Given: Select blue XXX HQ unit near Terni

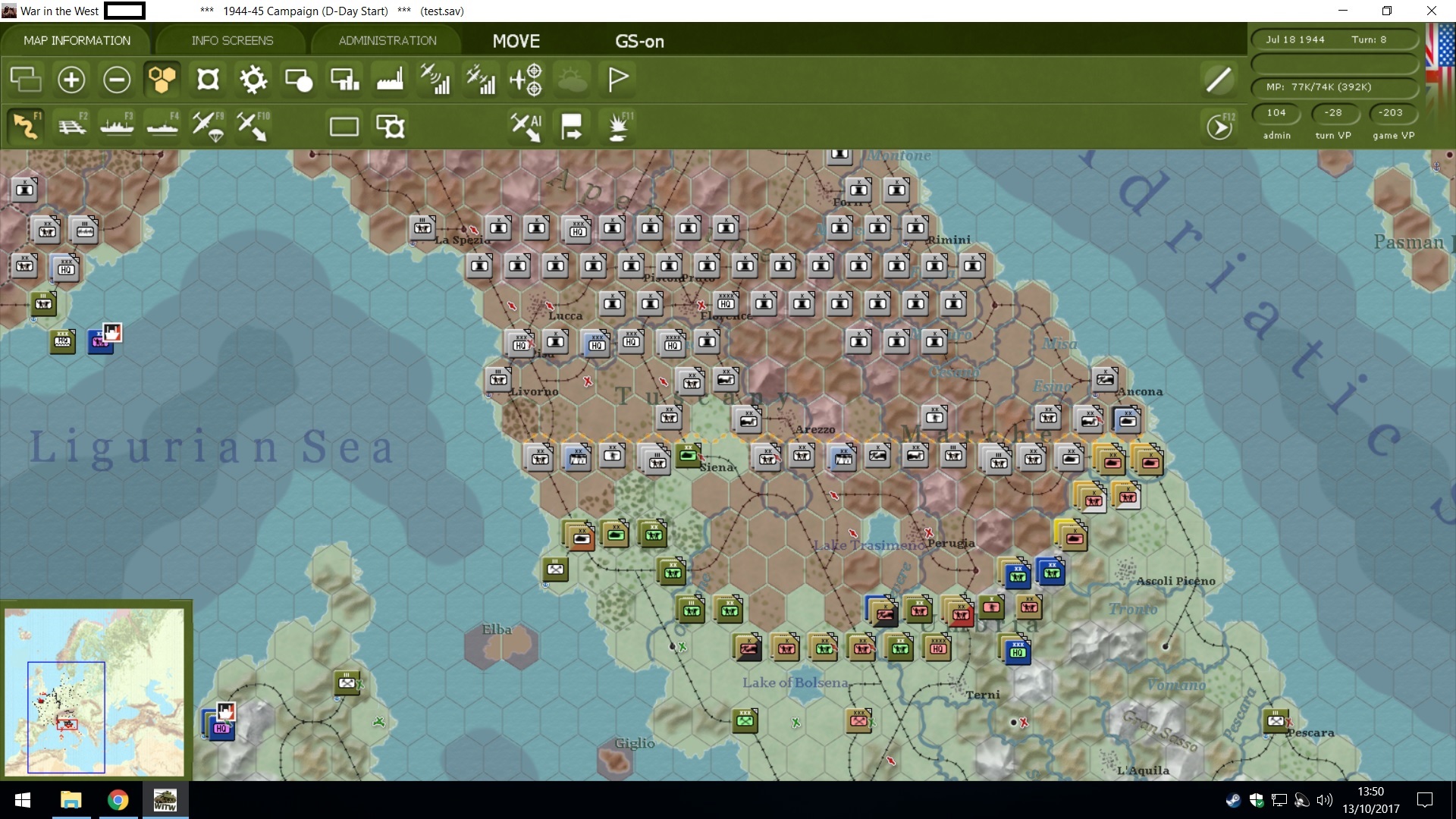Looking at the screenshot, I should click(1017, 651).
